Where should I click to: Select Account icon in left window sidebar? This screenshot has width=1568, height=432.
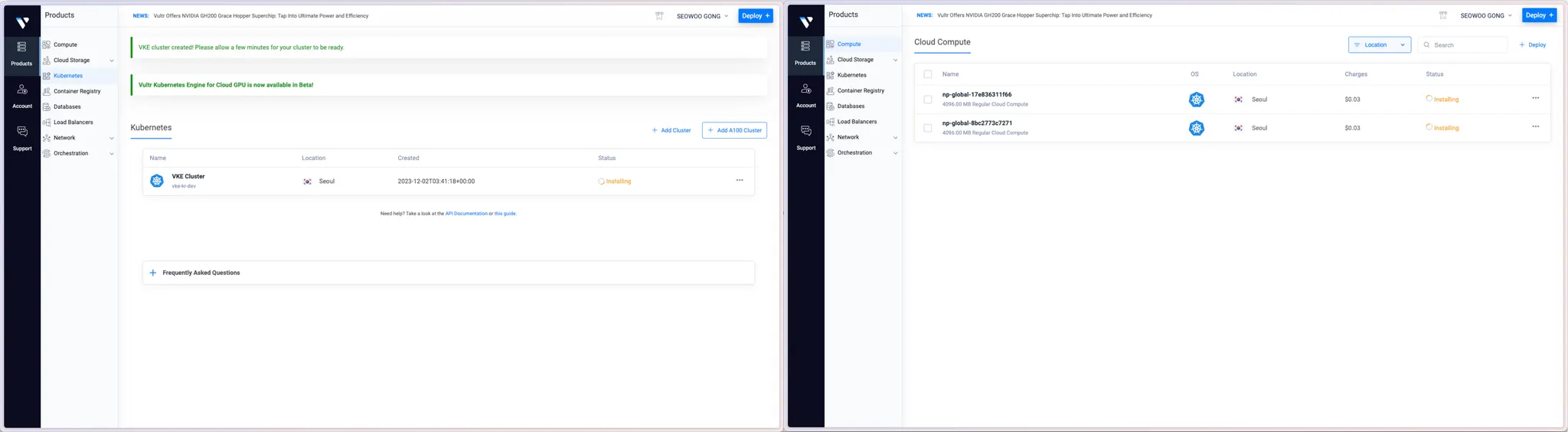(22, 90)
